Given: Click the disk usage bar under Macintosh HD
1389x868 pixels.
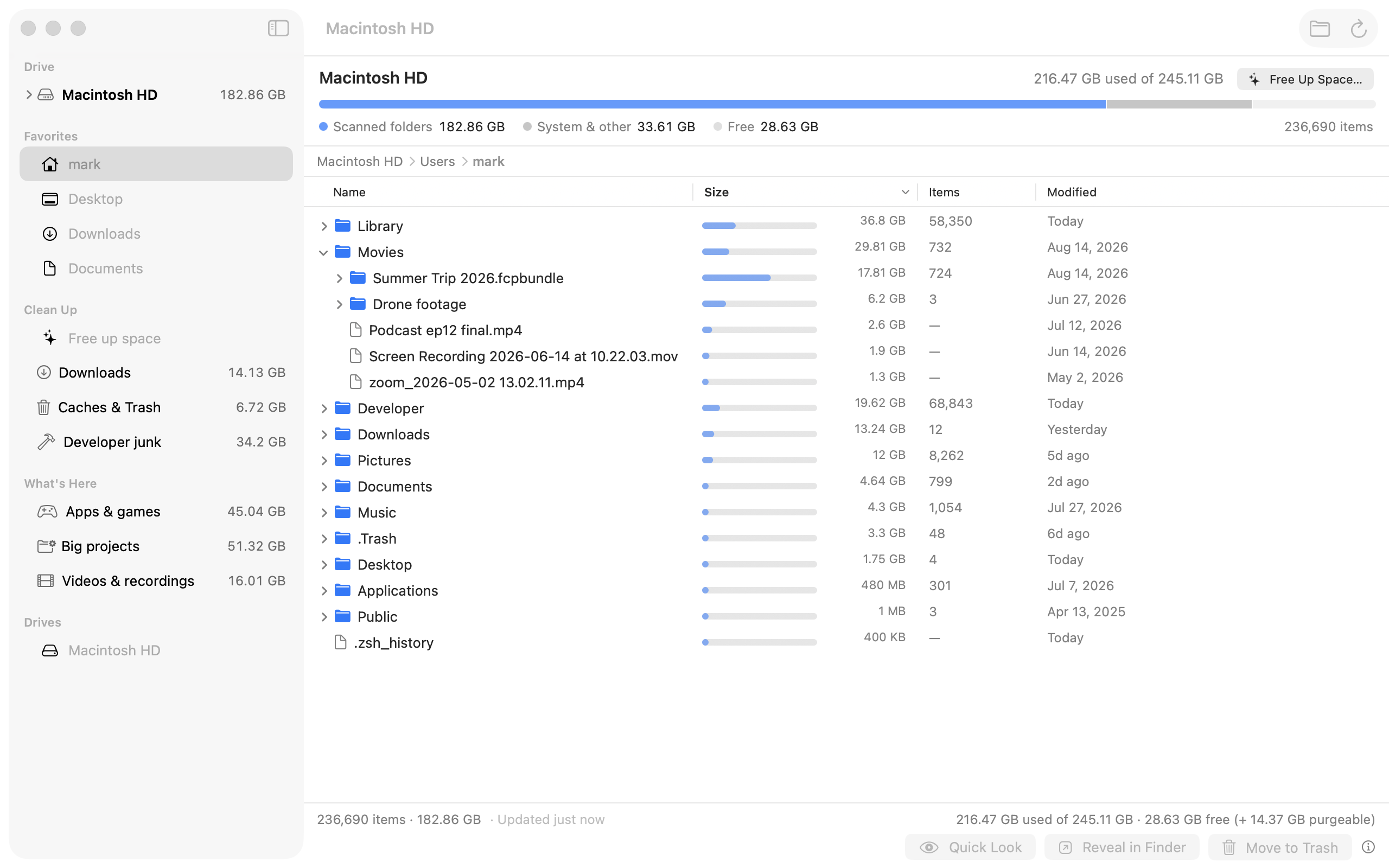Looking at the screenshot, I should point(847,104).
